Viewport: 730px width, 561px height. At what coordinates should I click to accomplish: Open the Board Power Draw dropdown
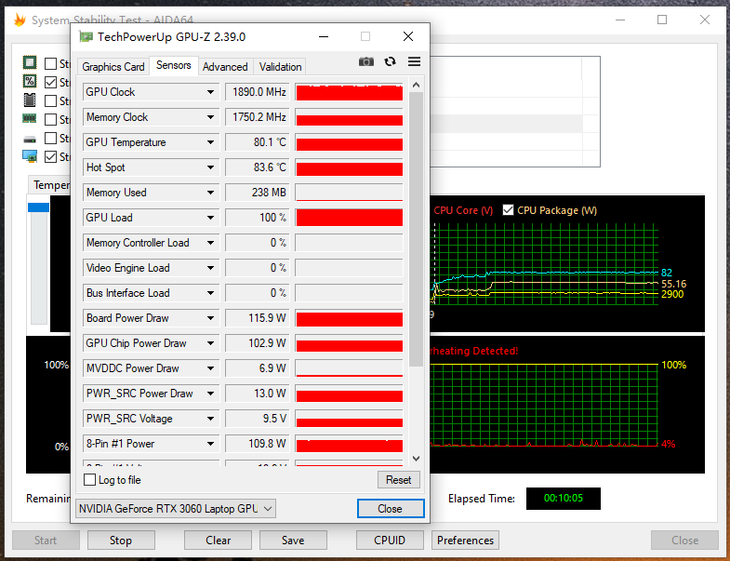point(210,318)
